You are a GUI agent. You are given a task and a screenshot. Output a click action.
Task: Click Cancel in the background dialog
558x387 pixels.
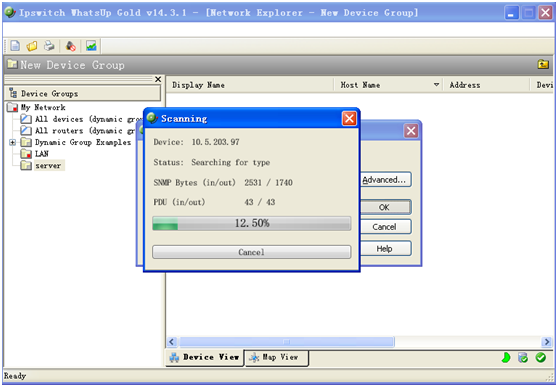pyautogui.click(x=386, y=227)
